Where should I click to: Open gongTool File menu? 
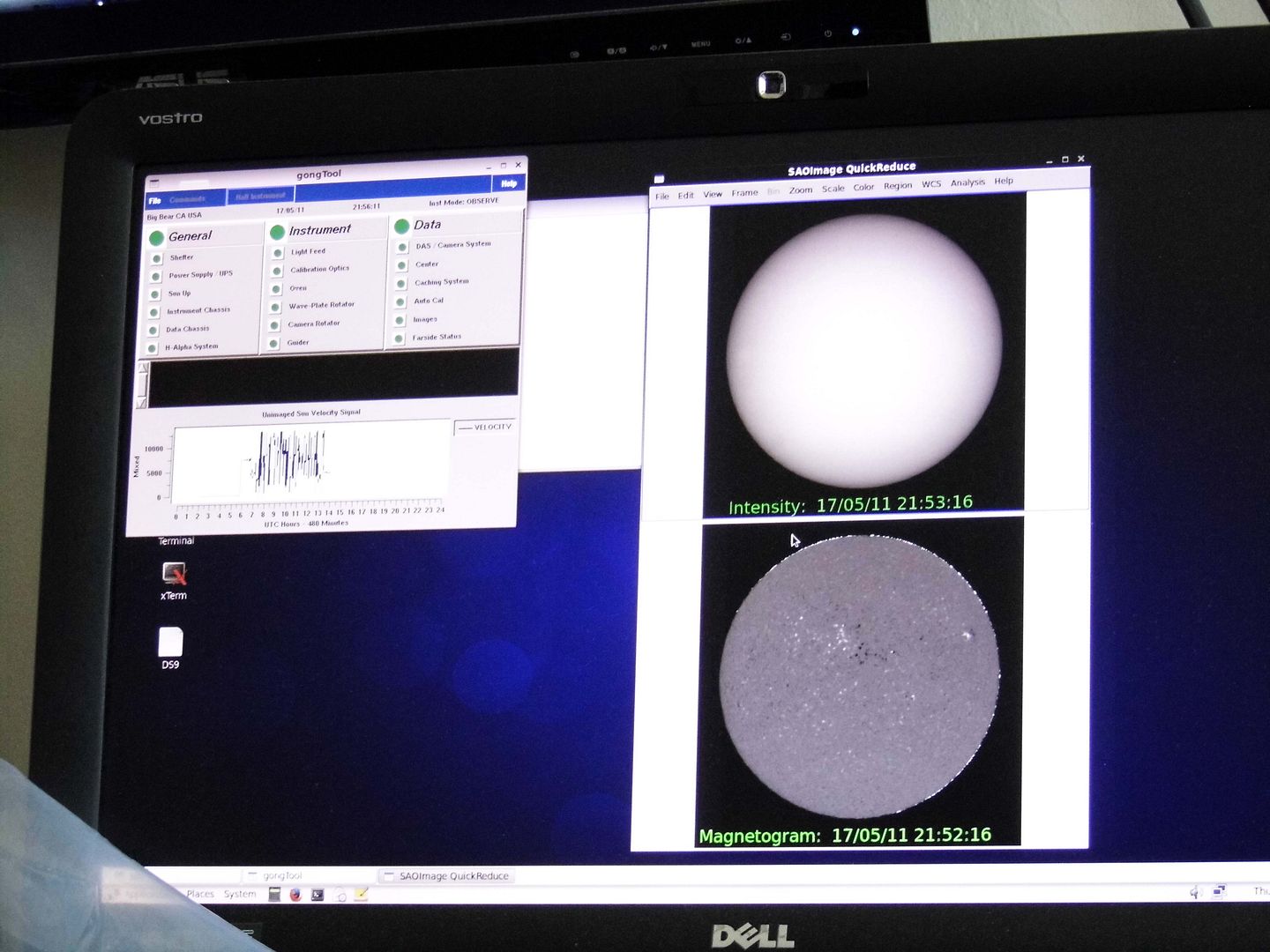(x=155, y=200)
